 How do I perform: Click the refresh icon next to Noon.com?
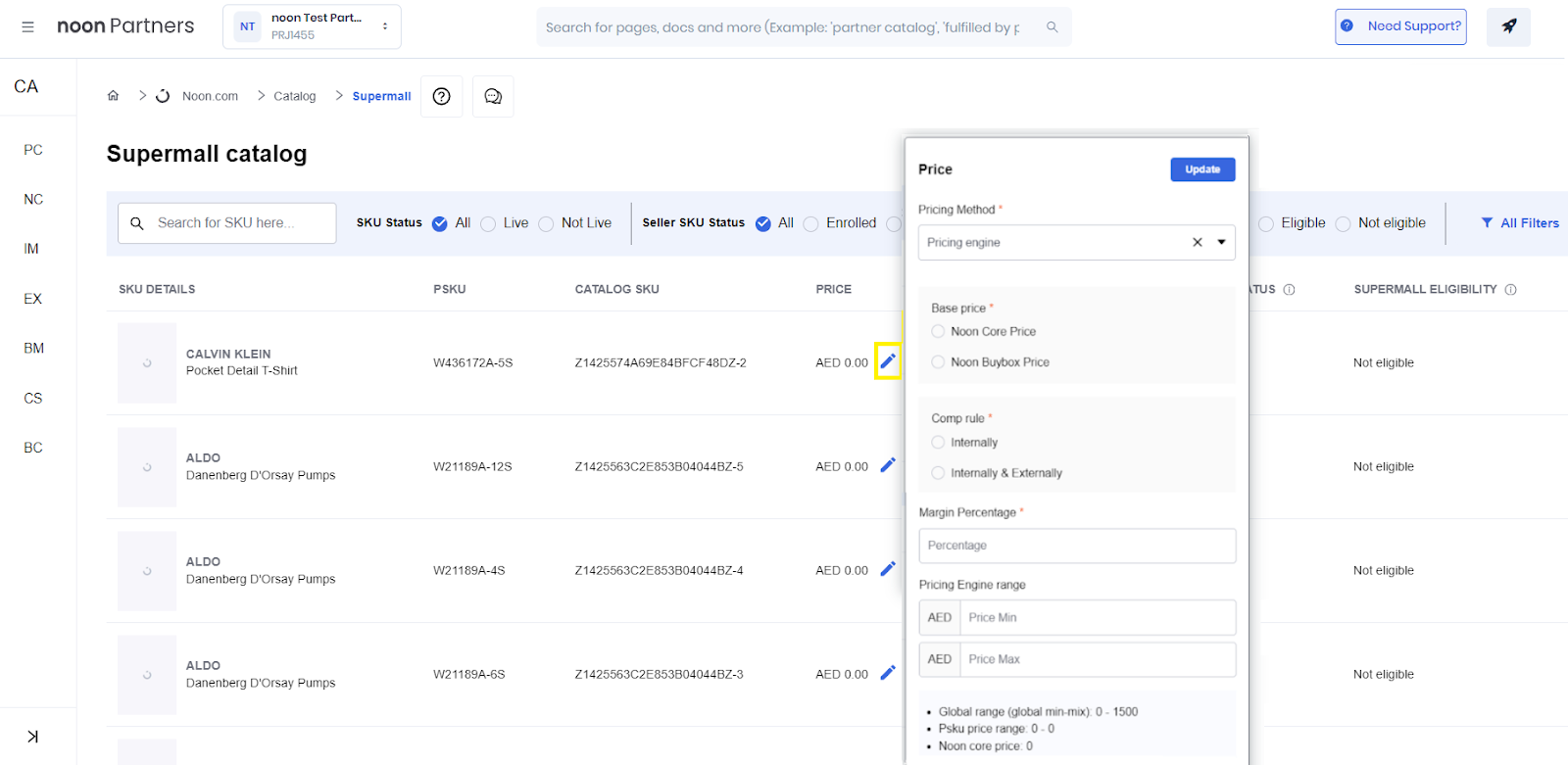[x=163, y=96]
